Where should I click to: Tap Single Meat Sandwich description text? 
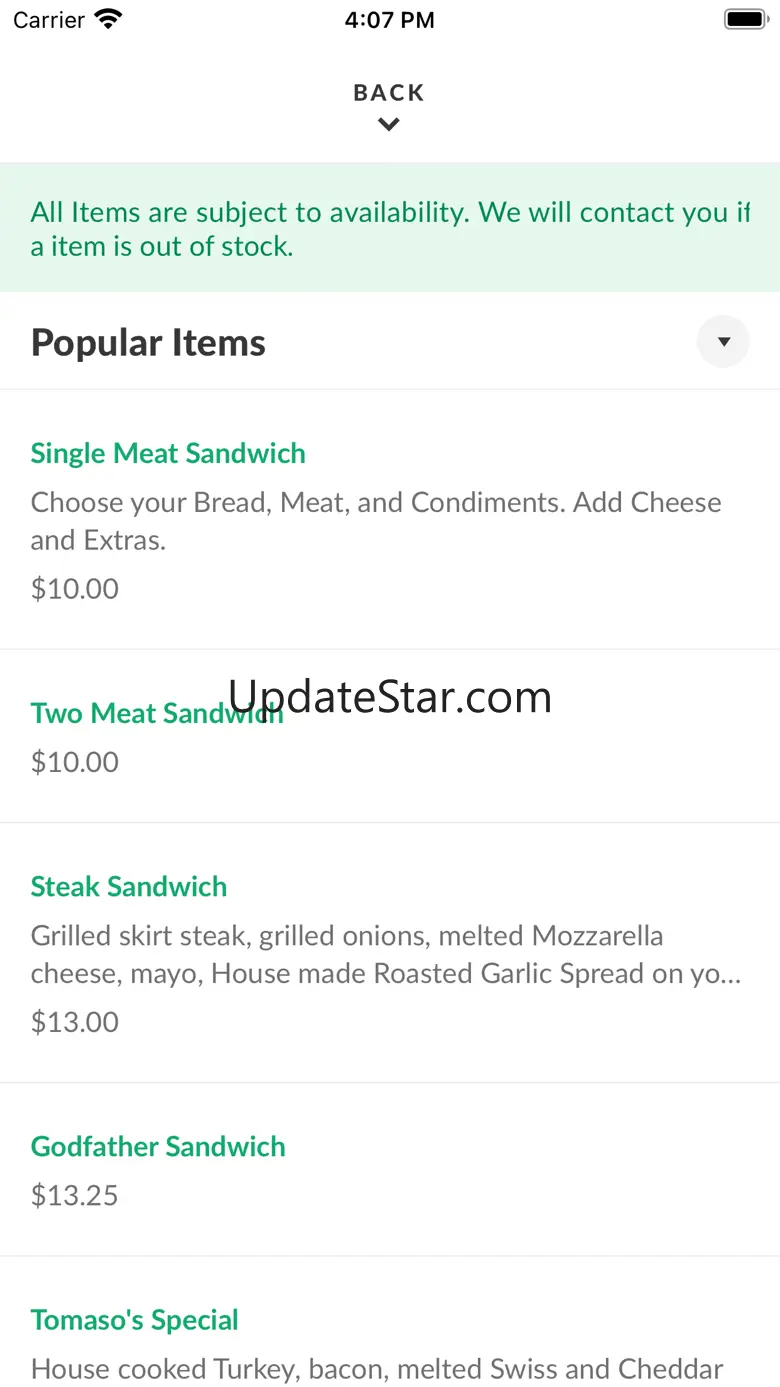pos(376,521)
